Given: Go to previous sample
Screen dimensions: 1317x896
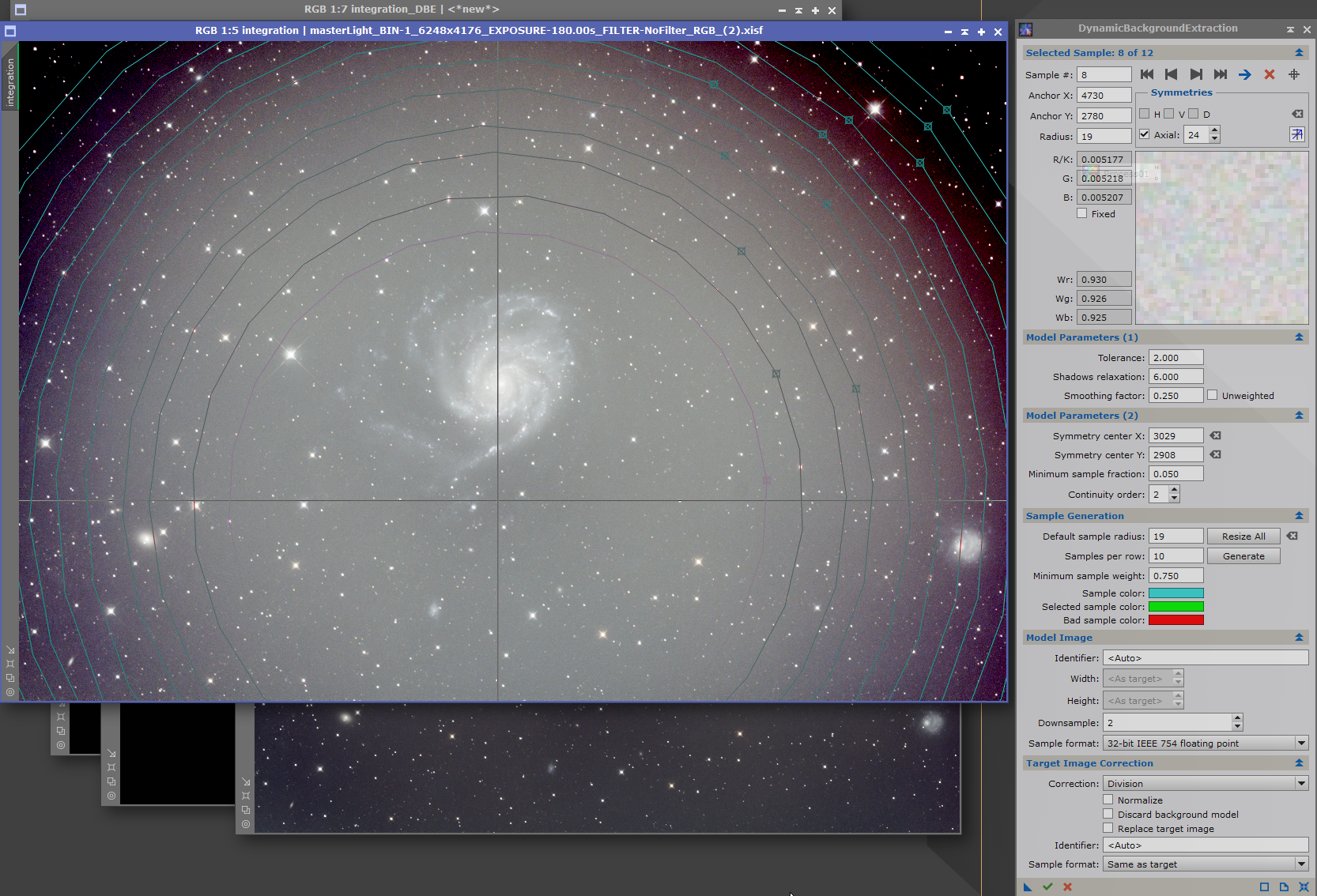Looking at the screenshot, I should point(1172,74).
